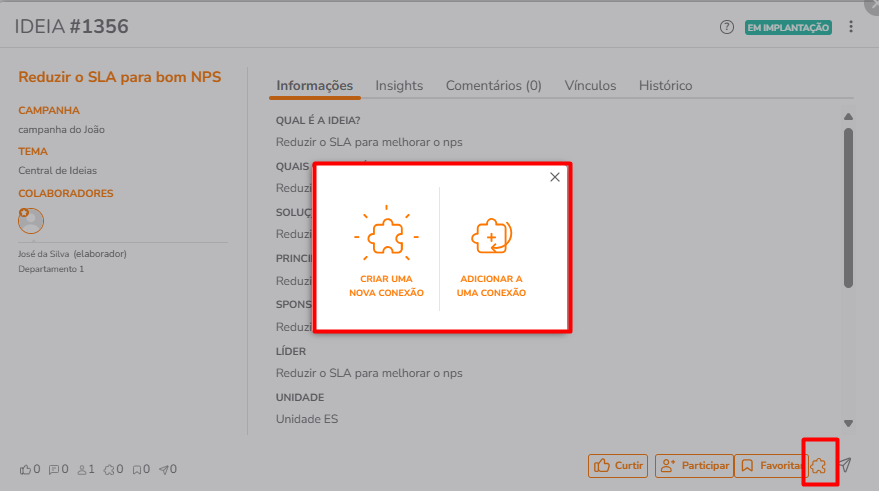Click the text Central de Ideias
The width and height of the screenshot is (879, 491).
pyautogui.click(x=58, y=170)
